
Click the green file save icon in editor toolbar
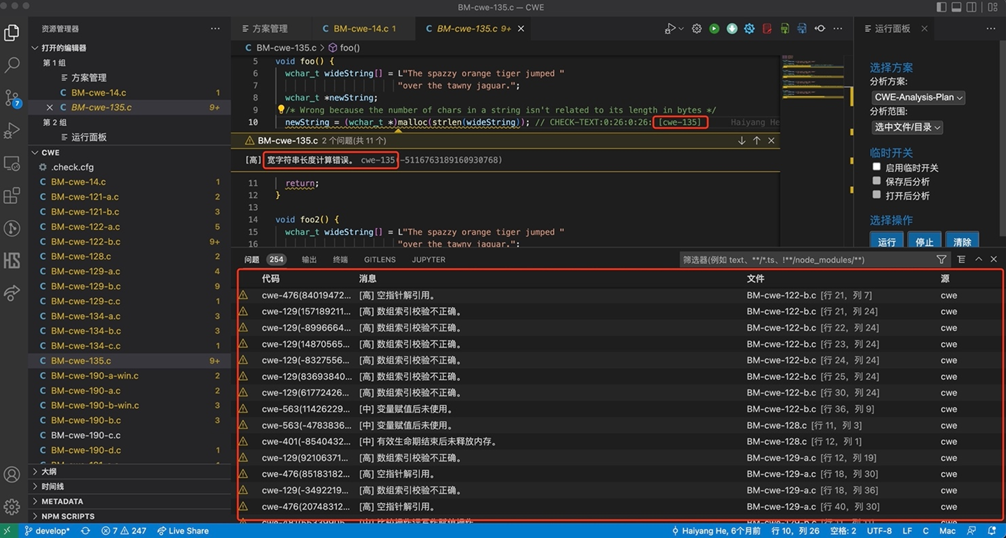pyautogui.click(x=784, y=29)
